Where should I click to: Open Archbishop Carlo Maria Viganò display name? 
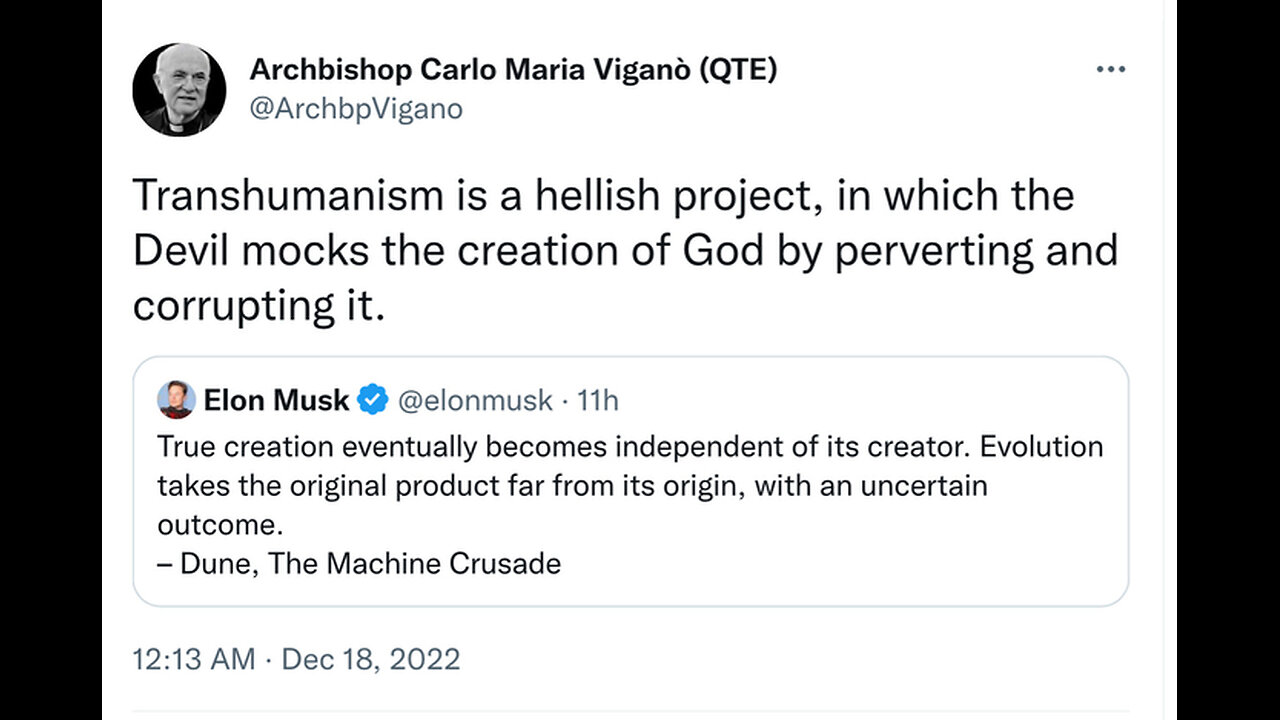pos(513,70)
